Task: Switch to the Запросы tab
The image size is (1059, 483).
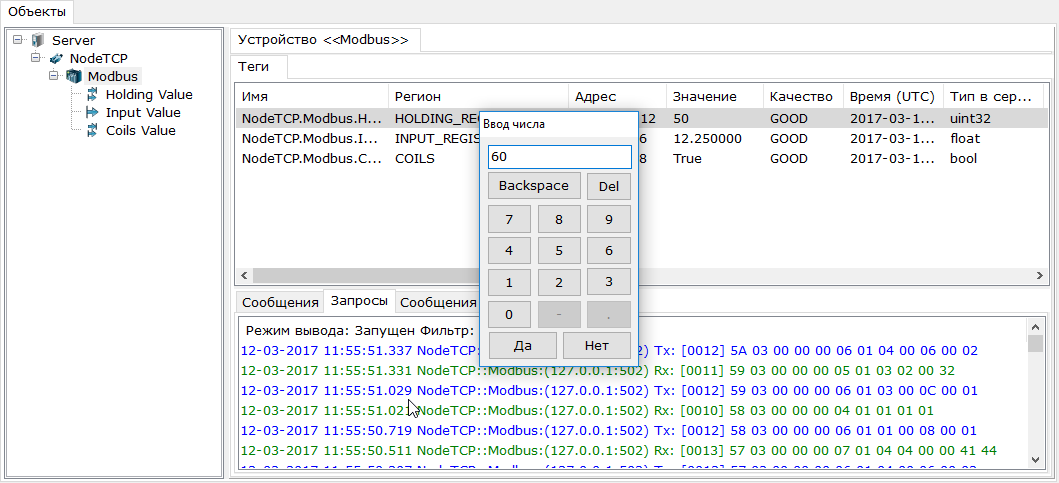Action: (359, 302)
